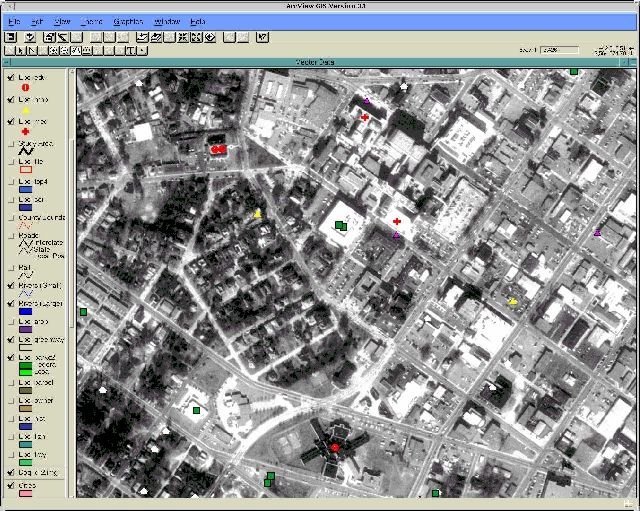Click the context Help arrow-question icon
This screenshot has height=511, width=640.
coord(262,37)
